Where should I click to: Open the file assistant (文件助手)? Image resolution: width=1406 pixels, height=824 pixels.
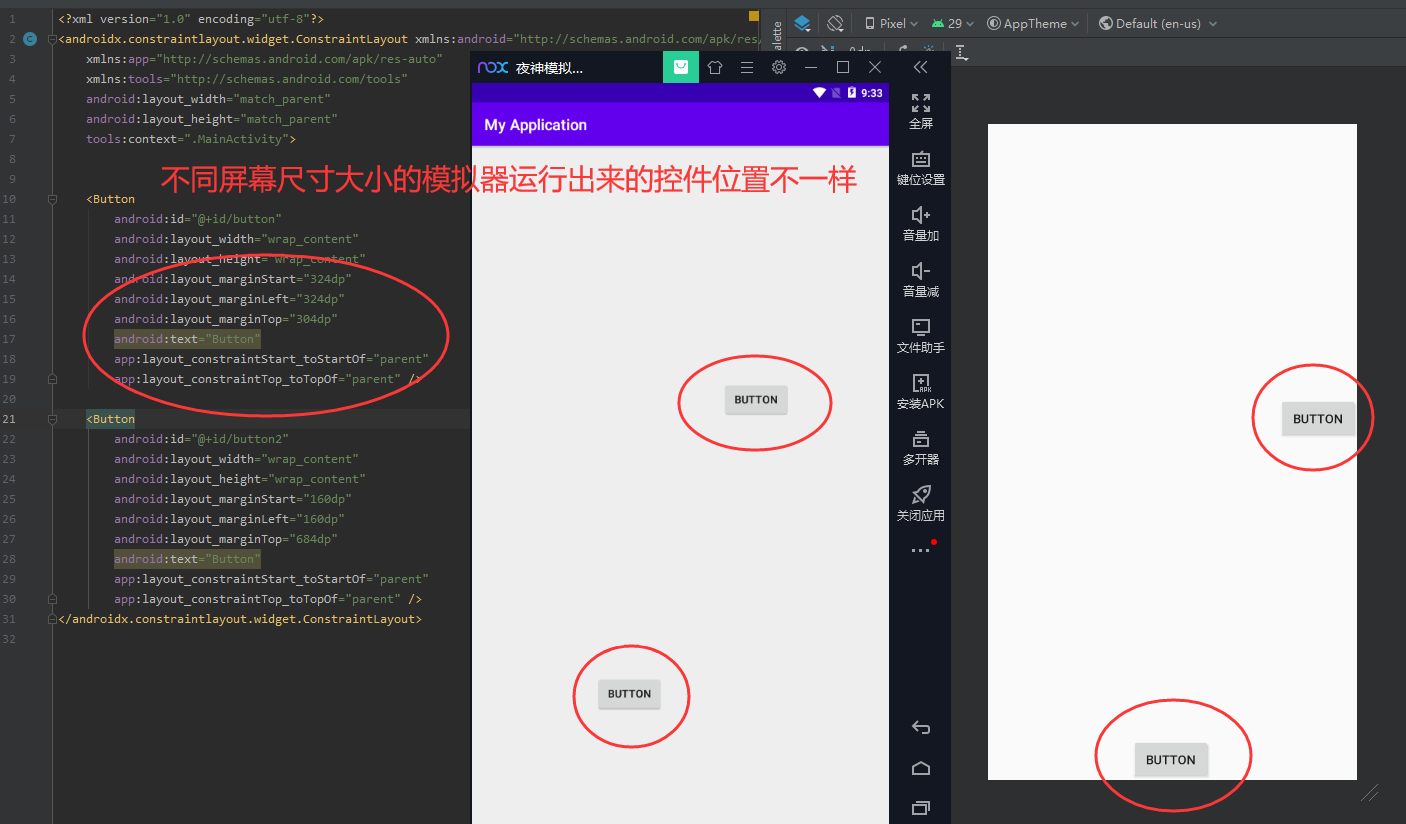coord(920,335)
